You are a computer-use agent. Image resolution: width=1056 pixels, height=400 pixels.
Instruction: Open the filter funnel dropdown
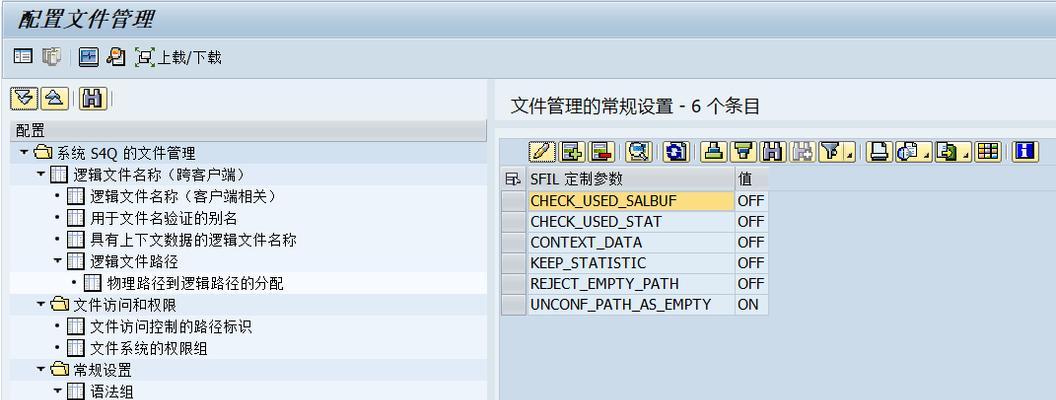pyautogui.click(x=837, y=152)
